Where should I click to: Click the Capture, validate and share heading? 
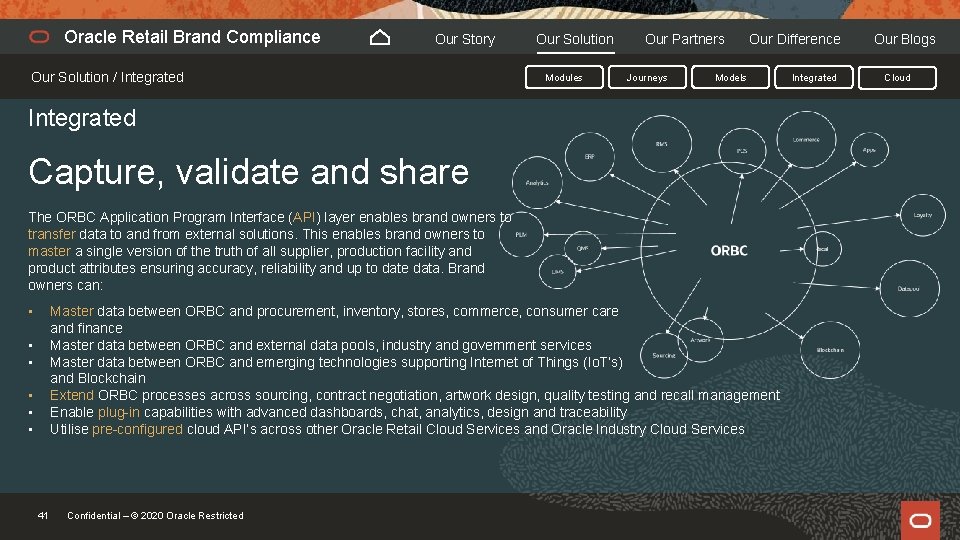point(249,172)
